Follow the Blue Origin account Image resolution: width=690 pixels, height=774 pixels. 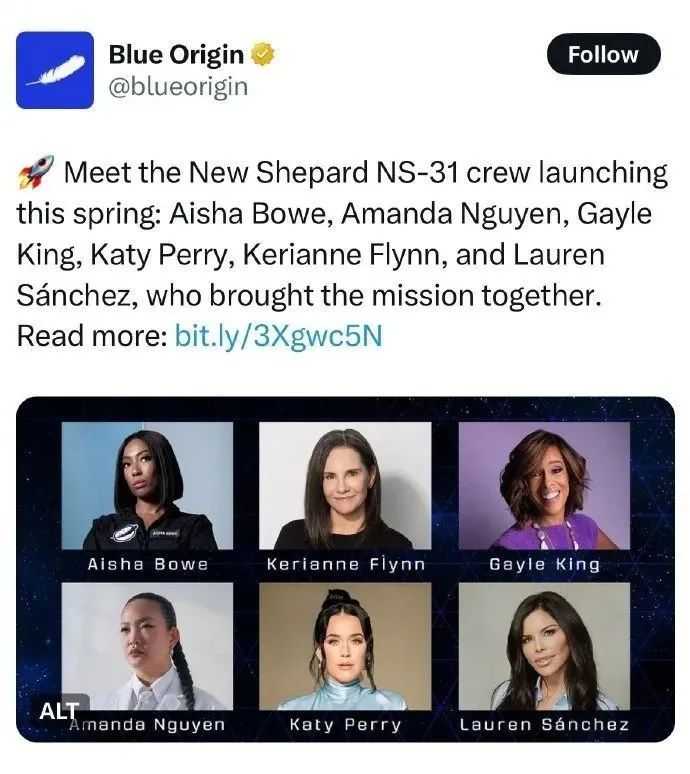click(x=603, y=55)
